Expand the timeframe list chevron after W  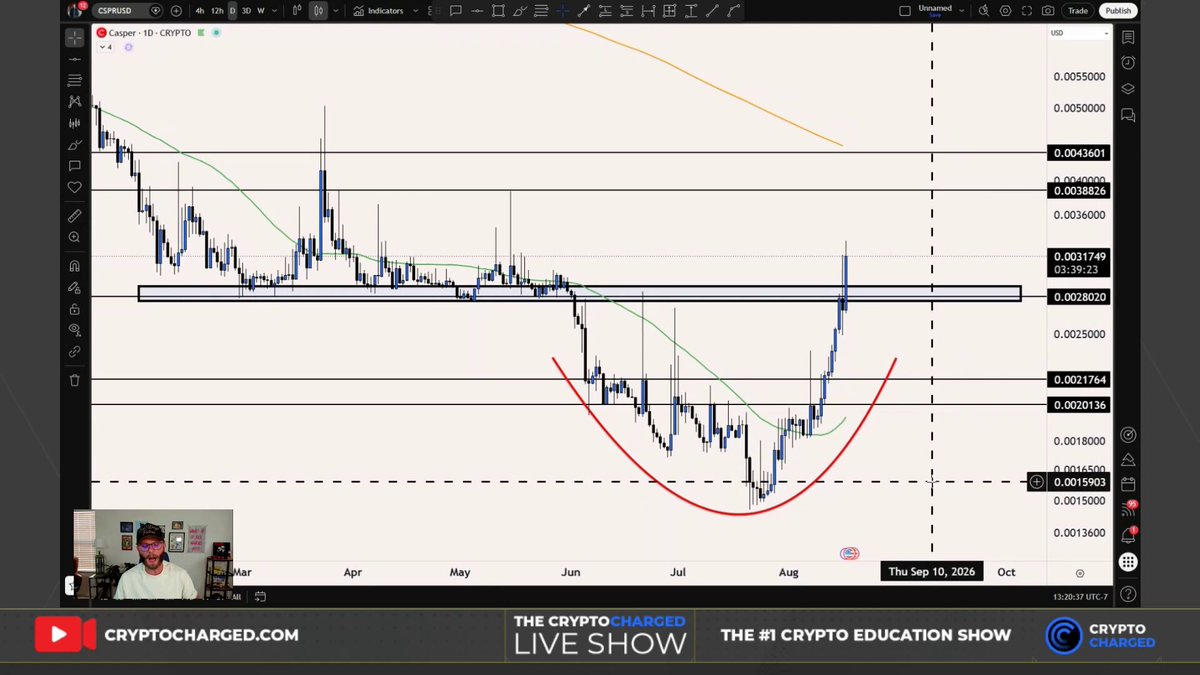276,11
